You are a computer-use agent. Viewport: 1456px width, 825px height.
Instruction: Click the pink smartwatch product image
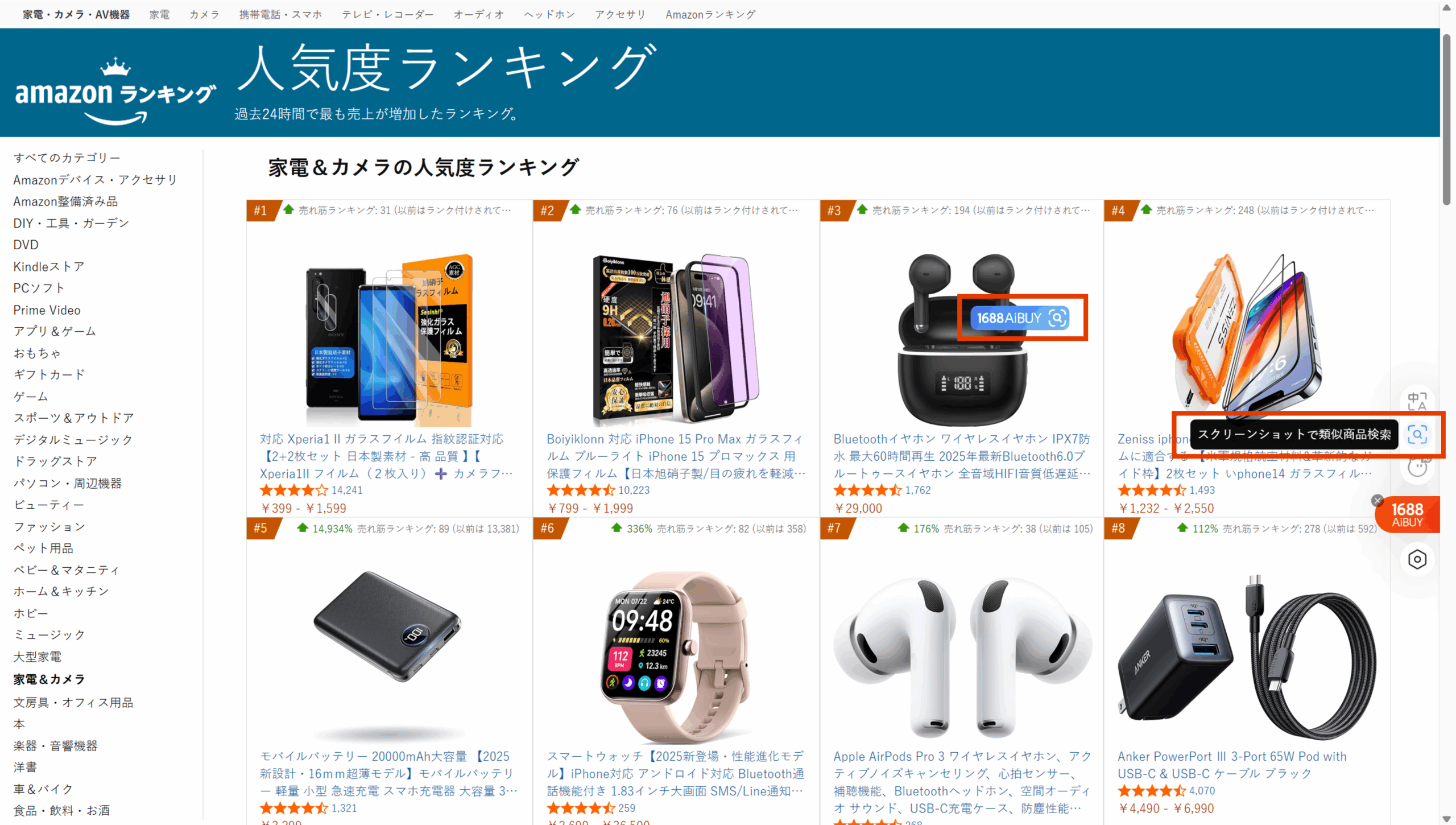tap(676, 658)
